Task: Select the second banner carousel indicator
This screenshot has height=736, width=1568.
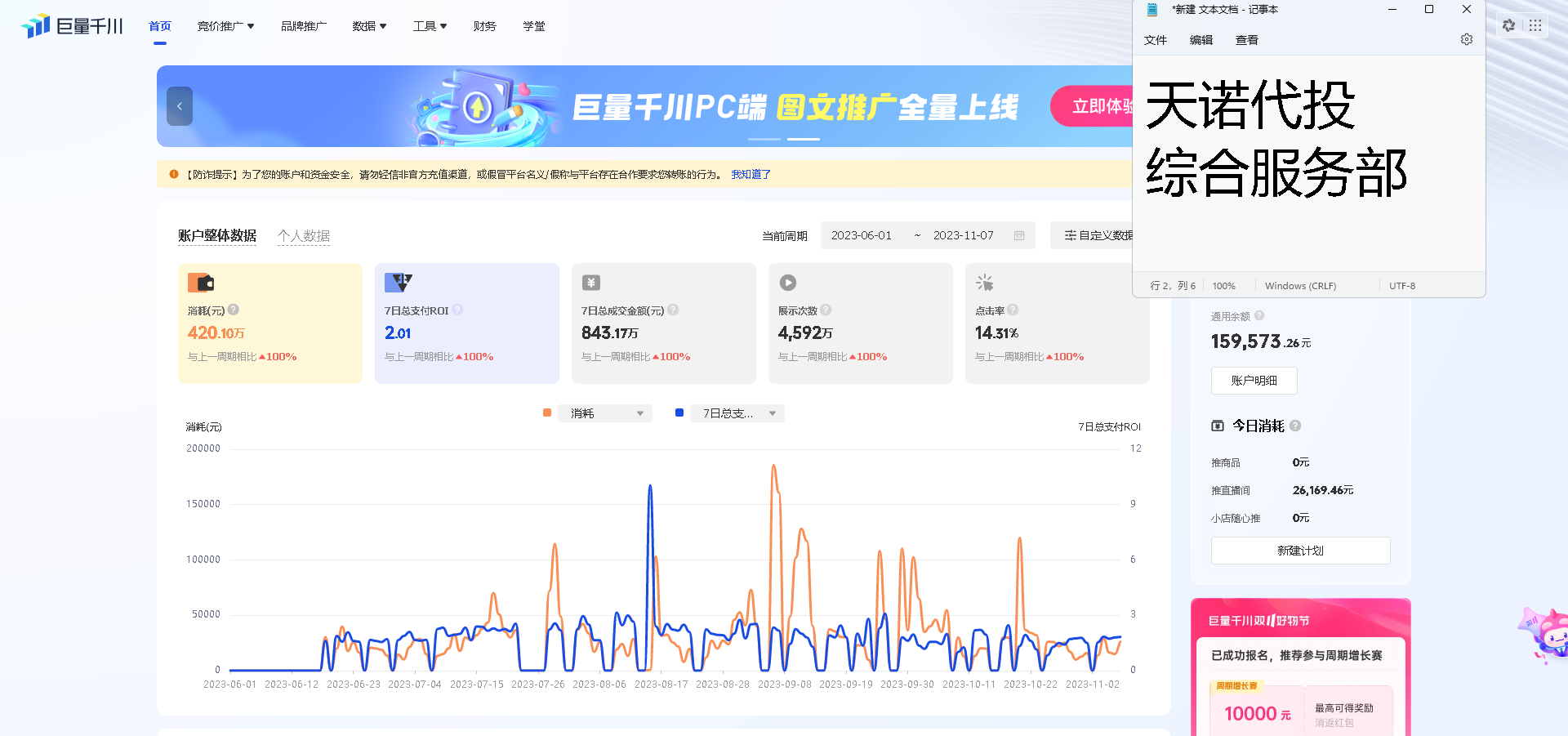Action: coord(804,139)
